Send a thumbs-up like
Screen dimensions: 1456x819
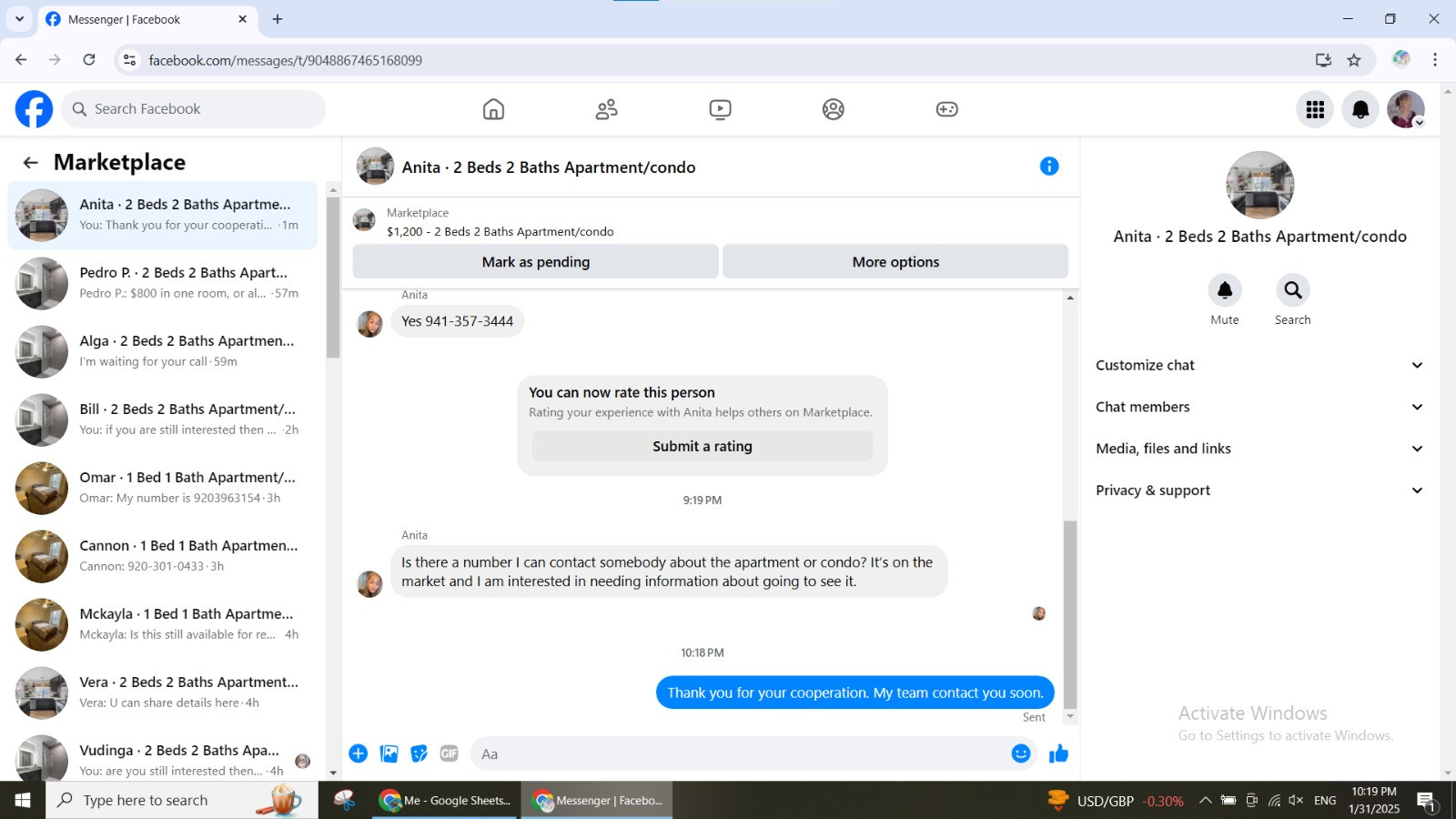[x=1058, y=753]
